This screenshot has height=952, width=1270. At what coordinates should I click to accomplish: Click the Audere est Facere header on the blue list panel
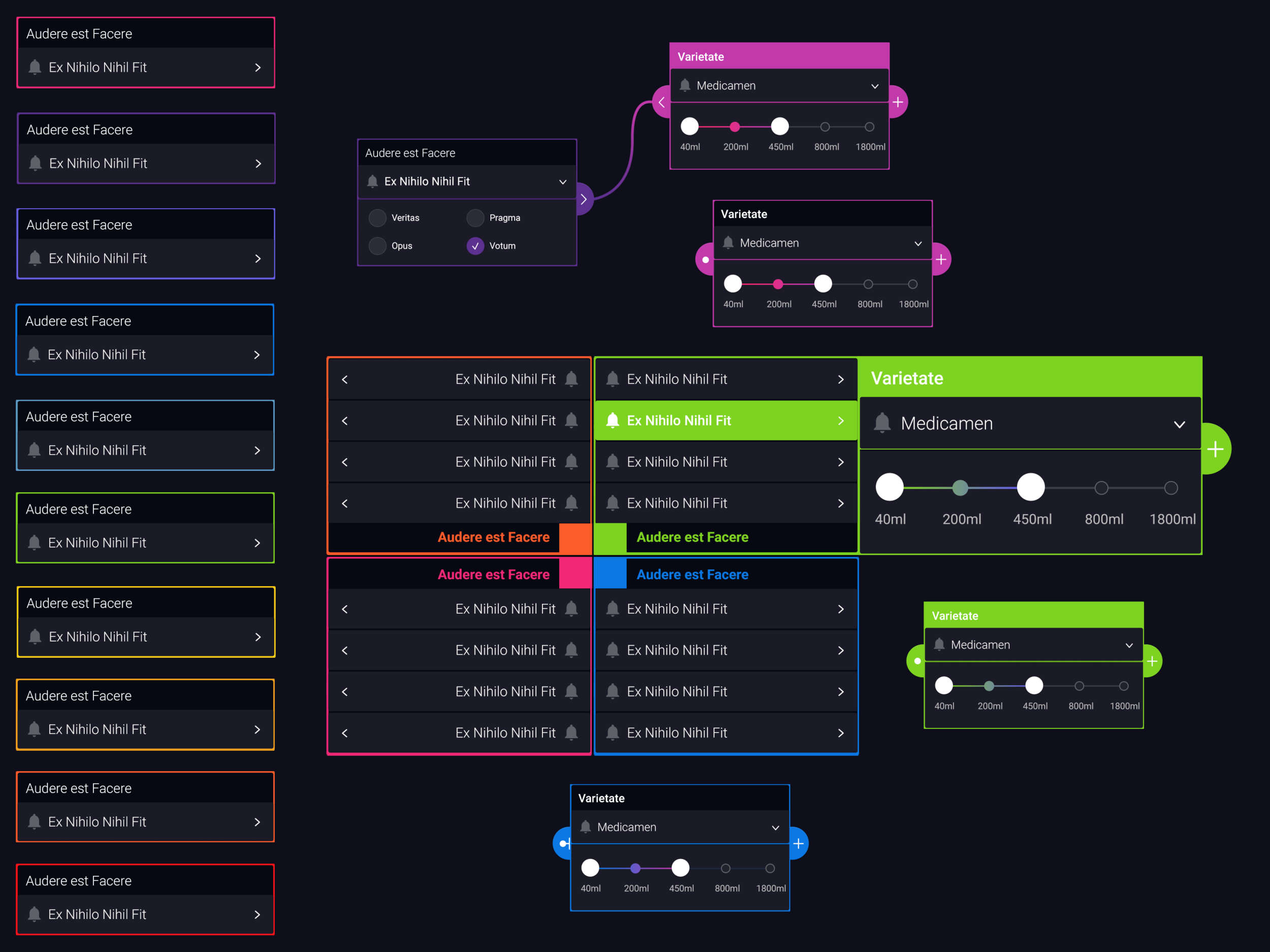point(692,574)
